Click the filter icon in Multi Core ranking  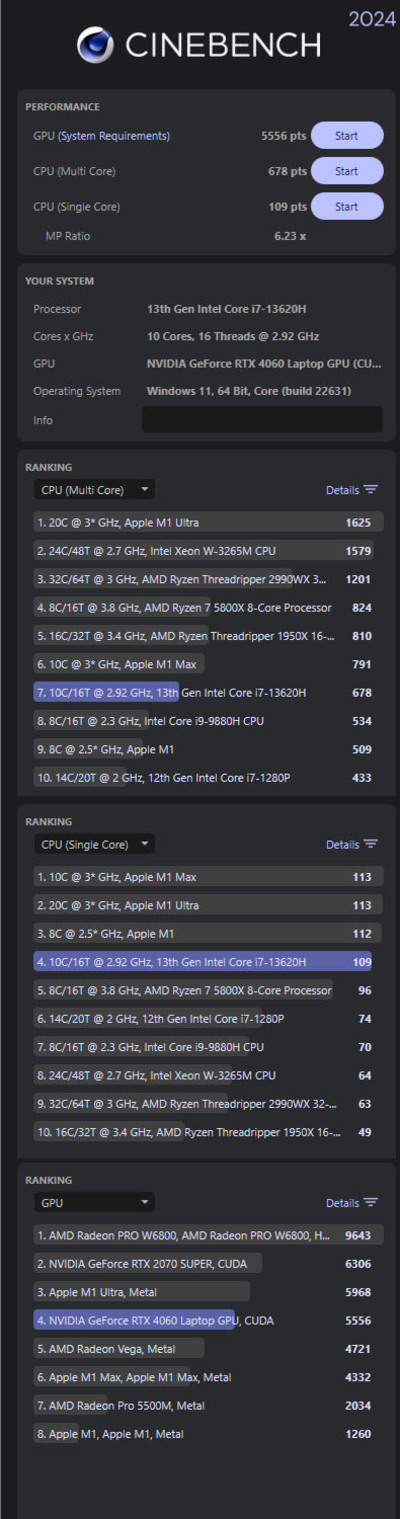370,490
